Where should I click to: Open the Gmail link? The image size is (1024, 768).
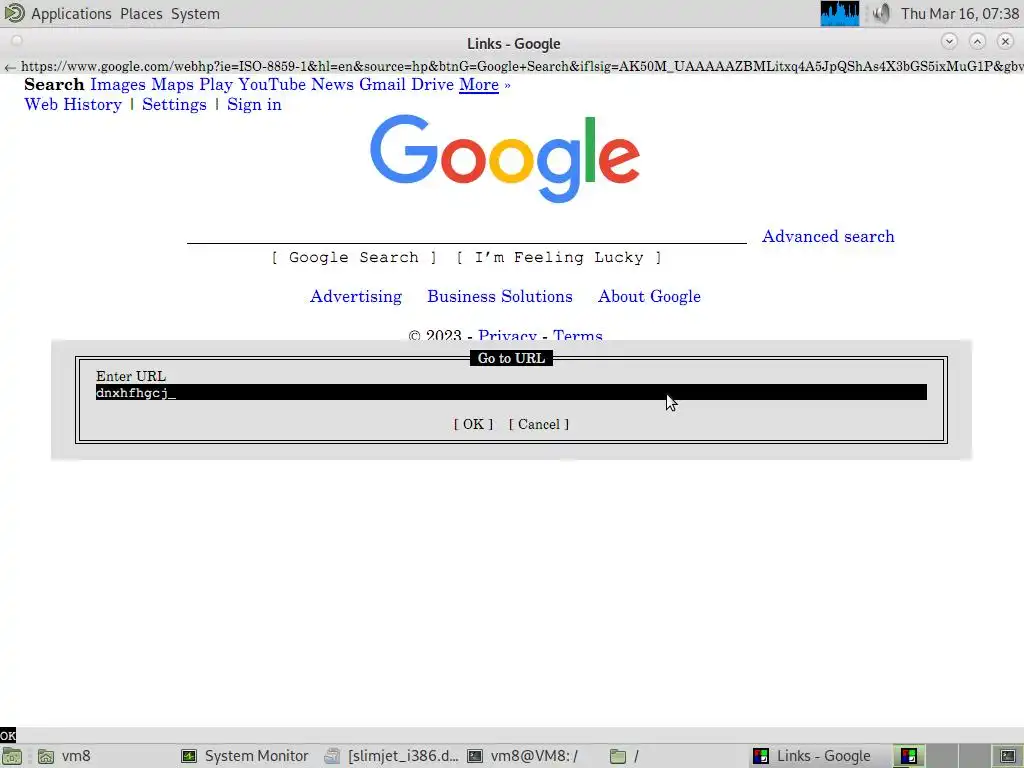[x=383, y=84]
